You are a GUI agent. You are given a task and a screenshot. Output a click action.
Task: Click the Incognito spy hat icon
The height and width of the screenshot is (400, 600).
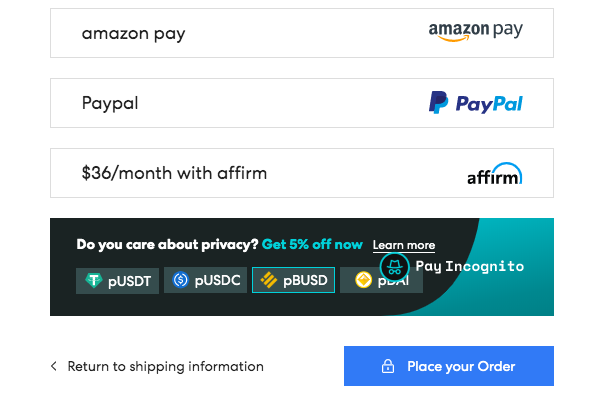click(x=396, y=267)
